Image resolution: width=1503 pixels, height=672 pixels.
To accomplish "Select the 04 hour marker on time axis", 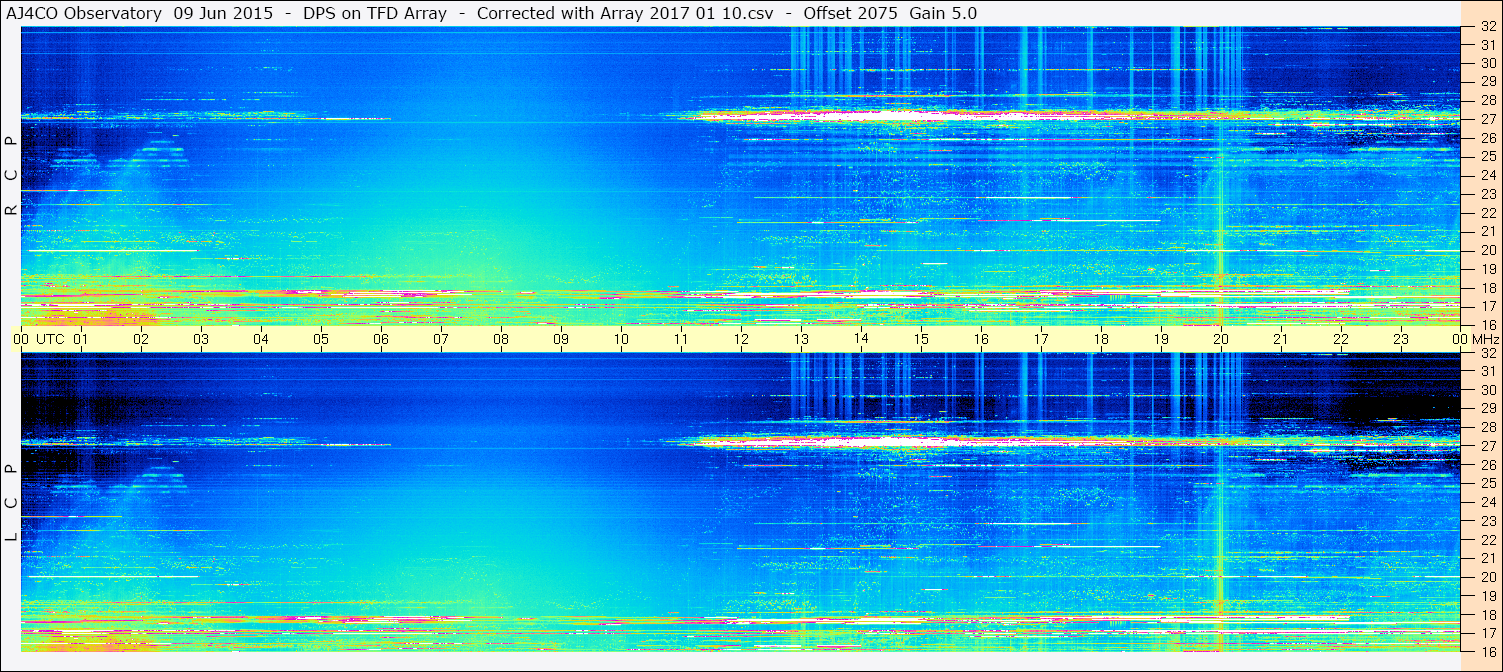I will coord(261,339).
